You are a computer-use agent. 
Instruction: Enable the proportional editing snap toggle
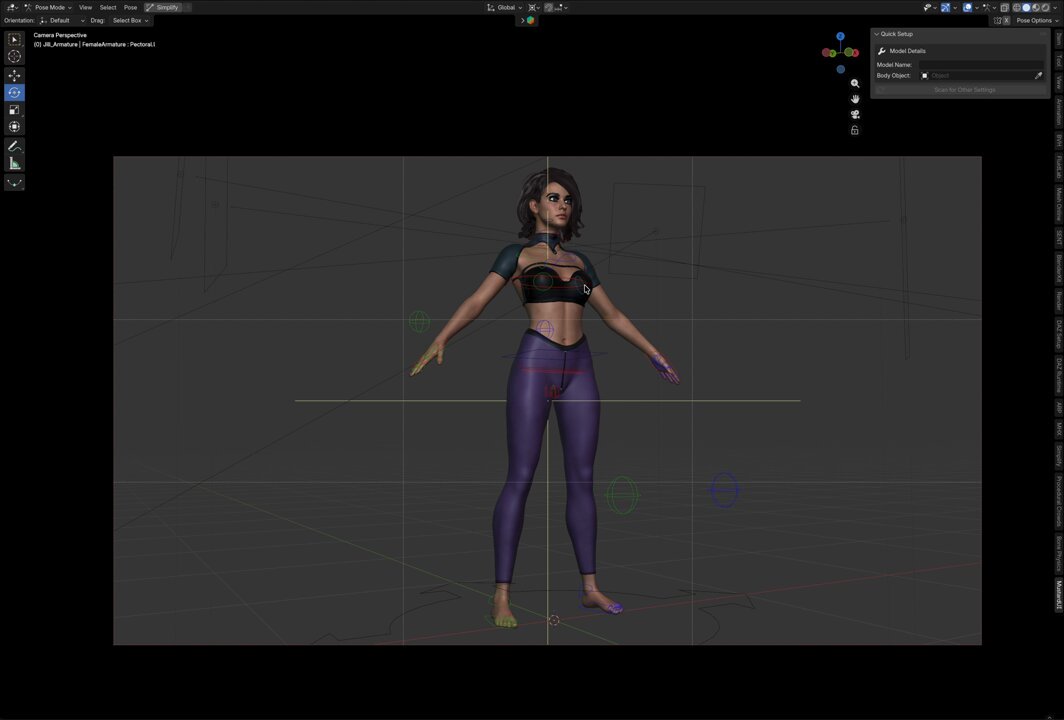551,7
